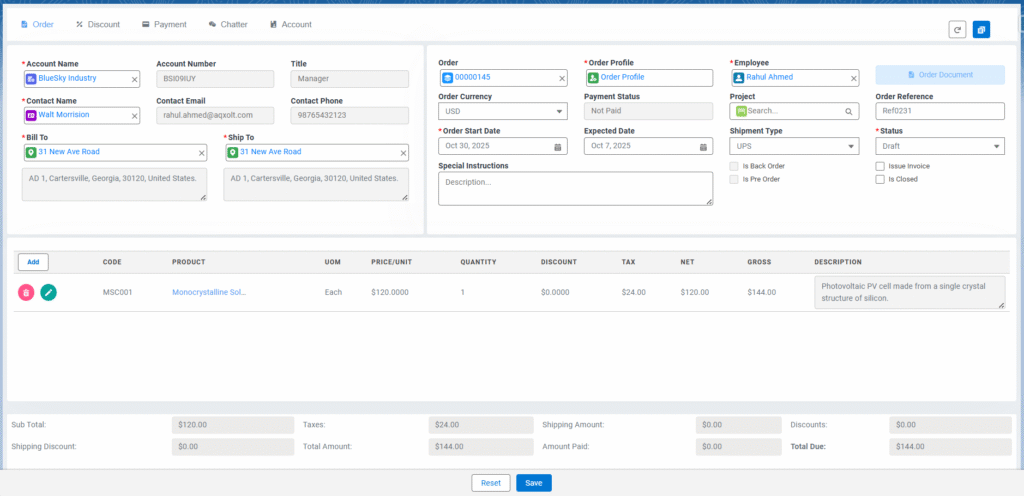The image size is (1024, 496).
Task: Clear the Rahul Ahmed employee field
Action: pos(853,78)
